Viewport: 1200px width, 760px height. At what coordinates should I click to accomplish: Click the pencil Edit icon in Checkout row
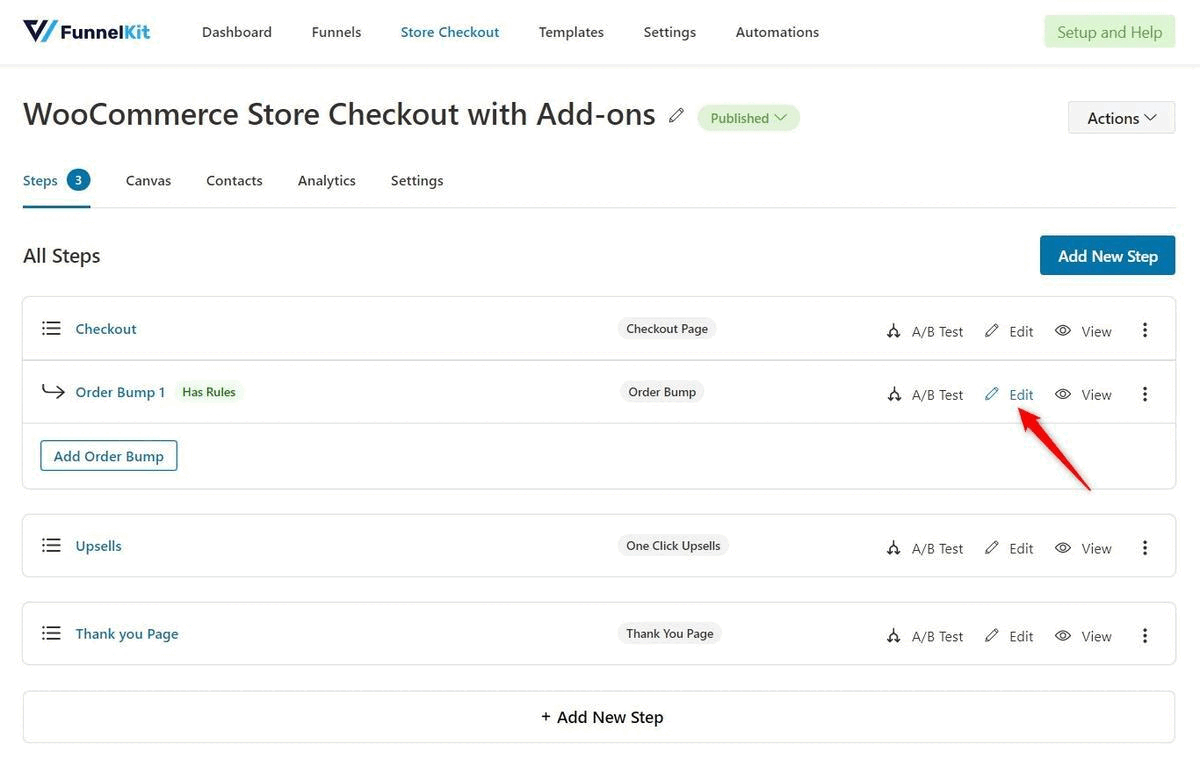click(992, 330)
